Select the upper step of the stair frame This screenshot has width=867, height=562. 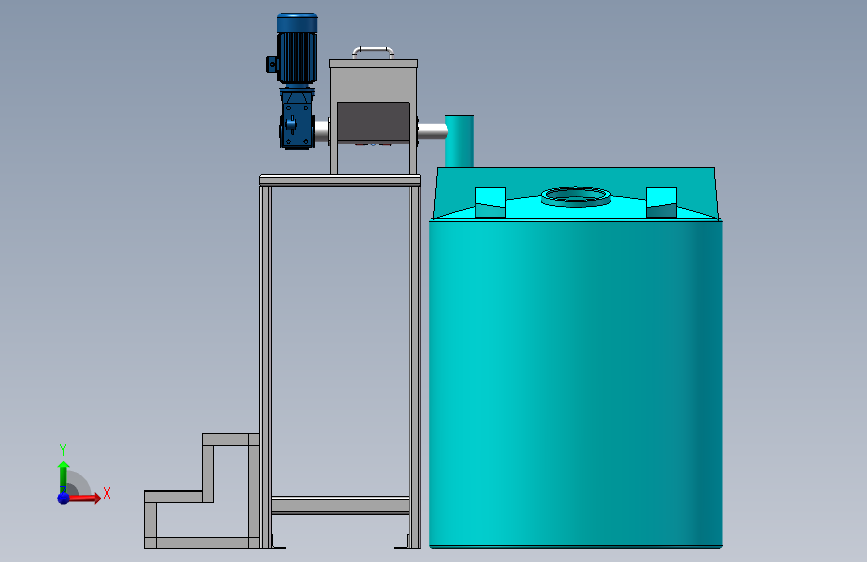click(x=231, y=440)
